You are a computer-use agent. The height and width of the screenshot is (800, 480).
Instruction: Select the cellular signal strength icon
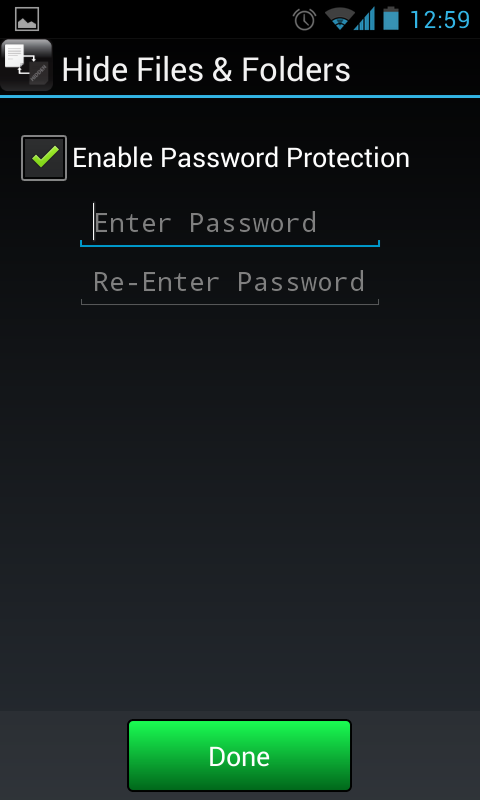365,19
